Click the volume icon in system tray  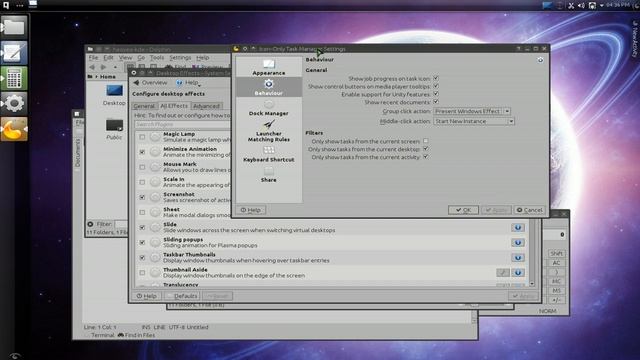(581, 5)
